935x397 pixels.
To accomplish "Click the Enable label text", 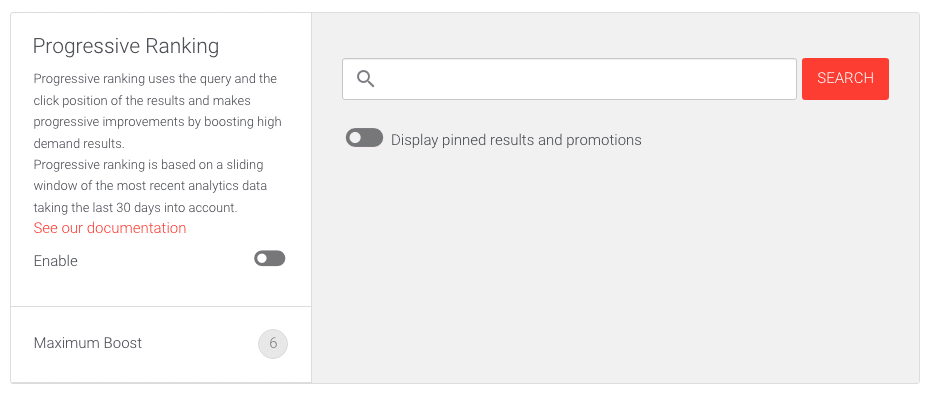I will point(55,261).
